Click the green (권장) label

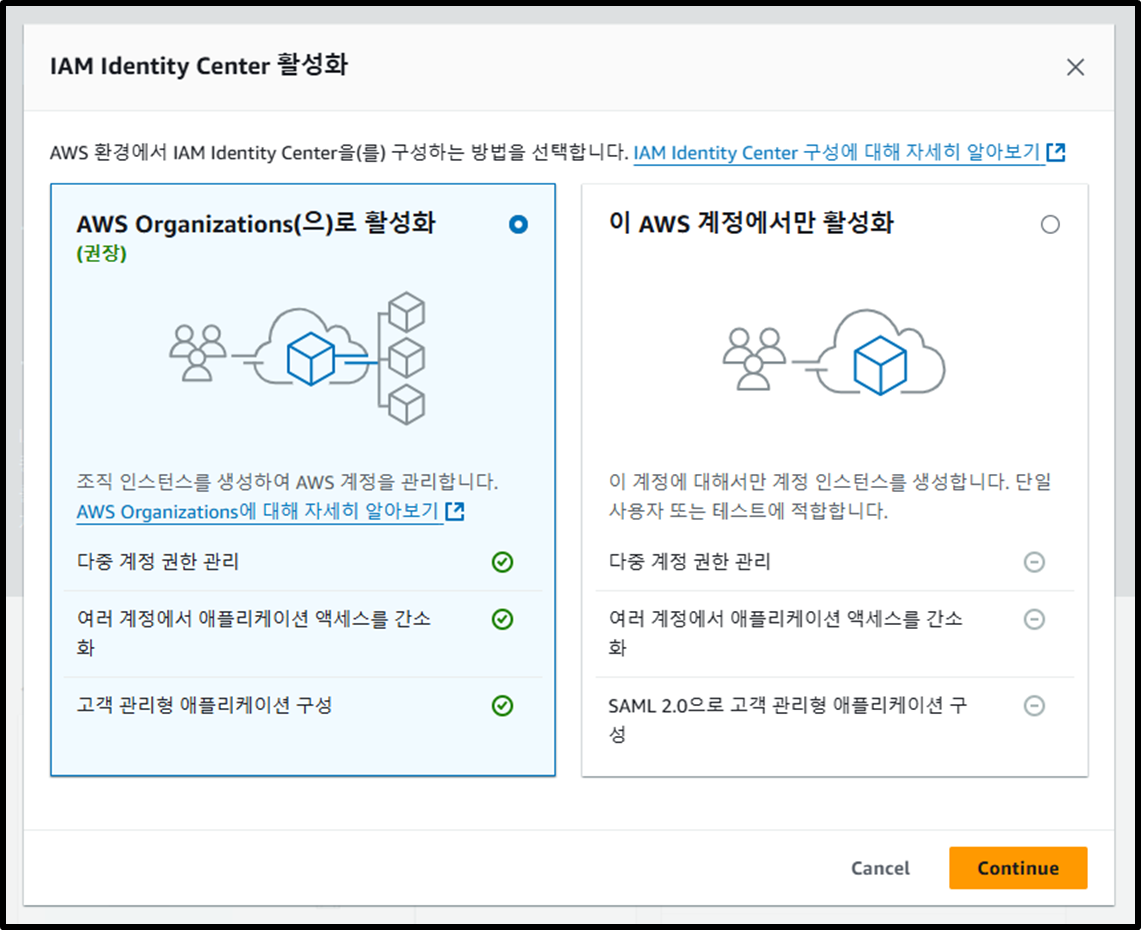[x=102, y=254]
